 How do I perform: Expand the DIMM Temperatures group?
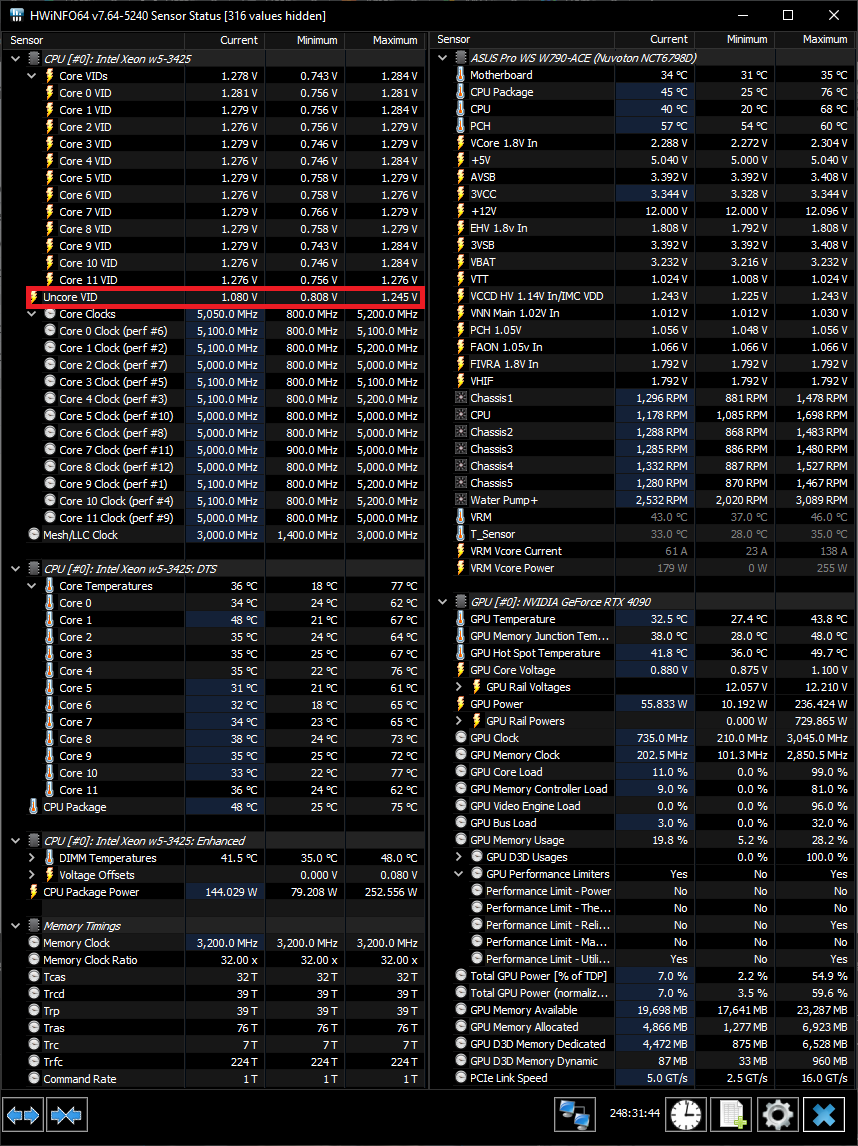coord(33,858)
